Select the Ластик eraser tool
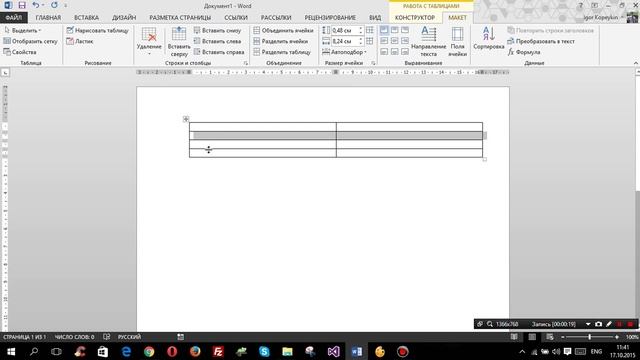Image resolution: width=640 pixels, height=360 pixels. tap(80, 41)
